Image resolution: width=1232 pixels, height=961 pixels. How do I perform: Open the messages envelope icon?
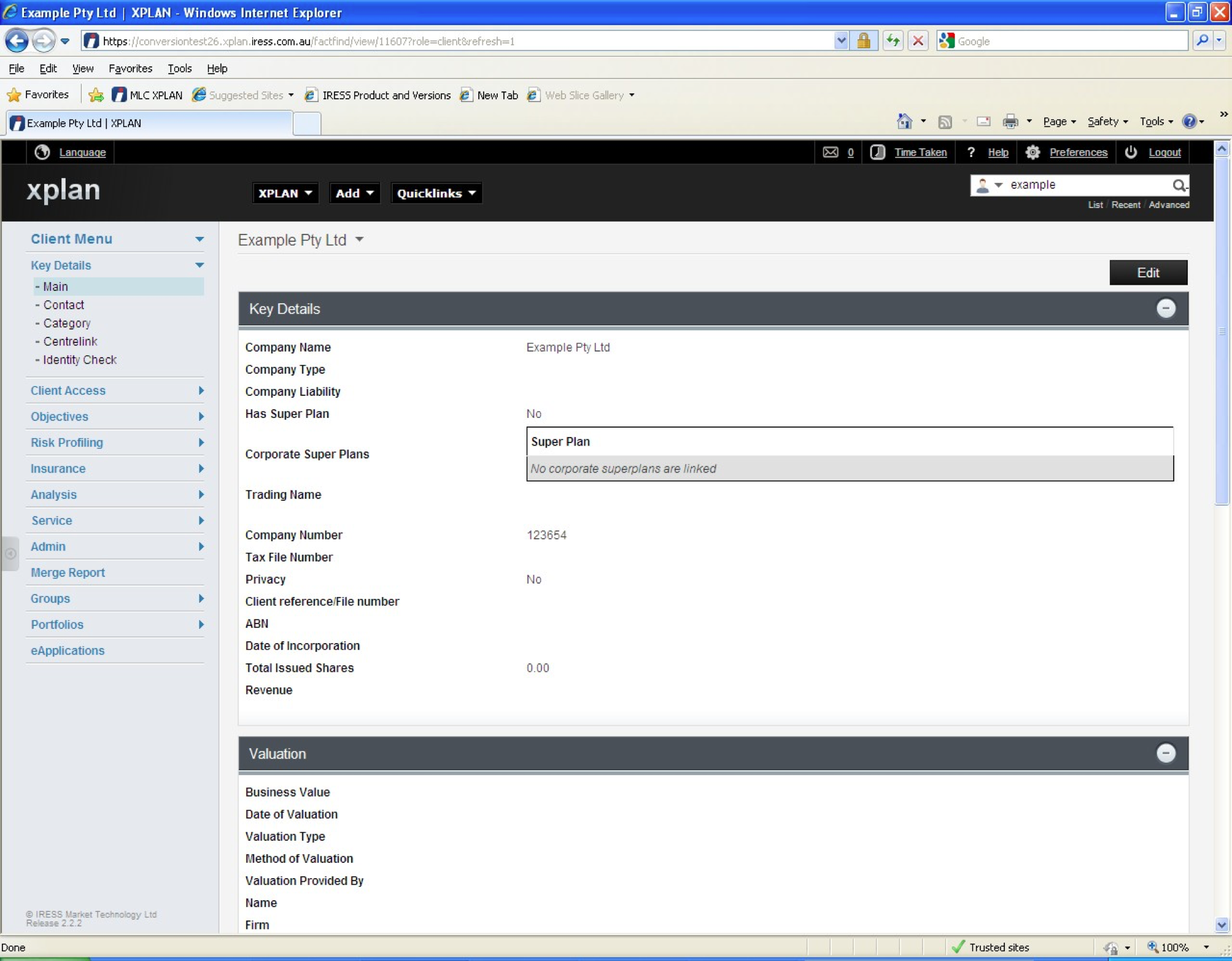[x=830, y=152]
